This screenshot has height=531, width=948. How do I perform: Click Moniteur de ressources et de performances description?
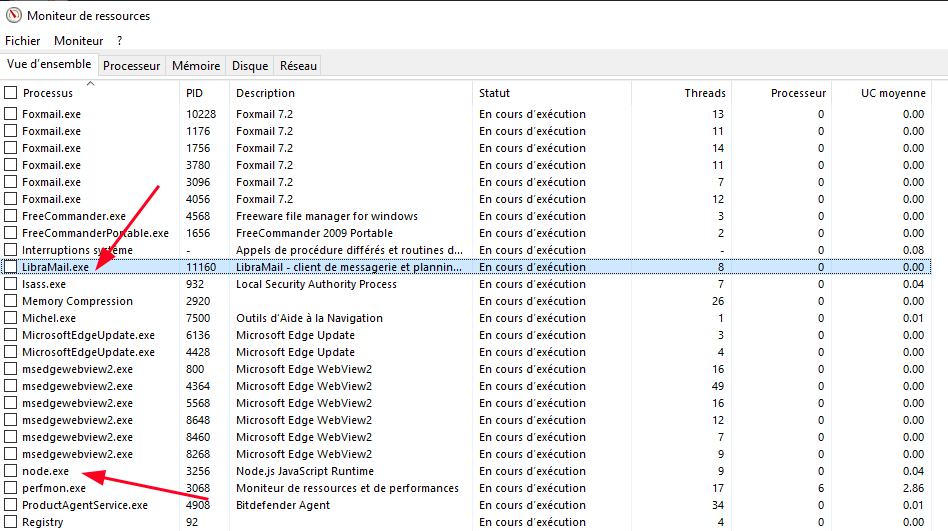347,488
